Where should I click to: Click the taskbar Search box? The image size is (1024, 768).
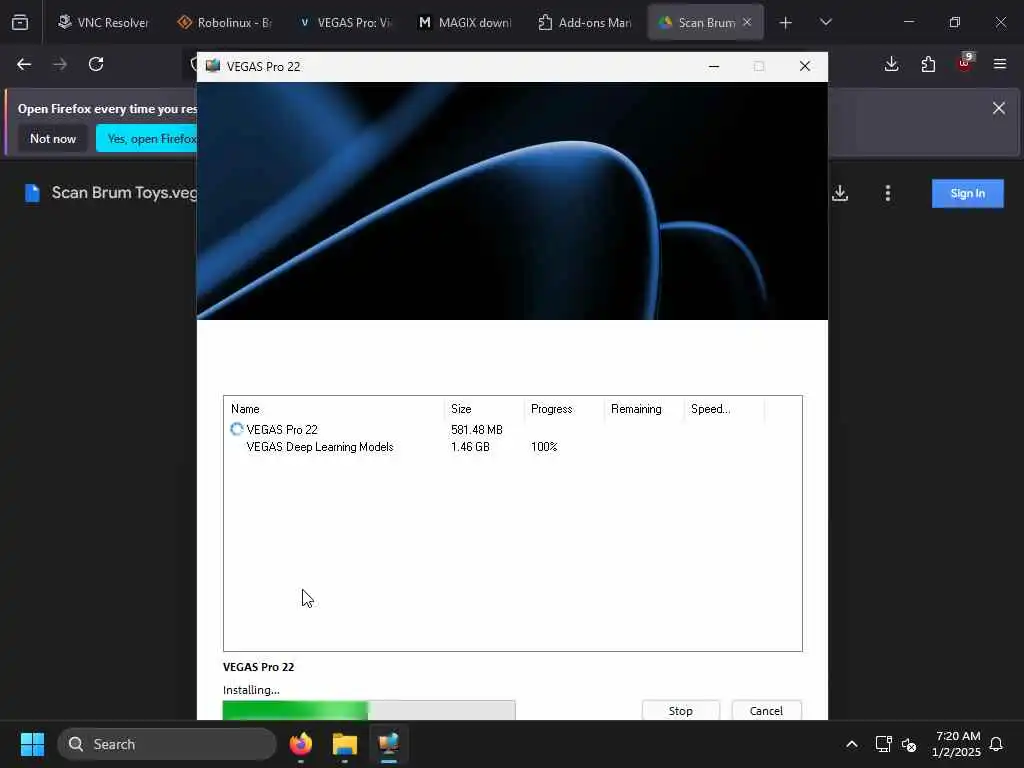coord(167,744)
